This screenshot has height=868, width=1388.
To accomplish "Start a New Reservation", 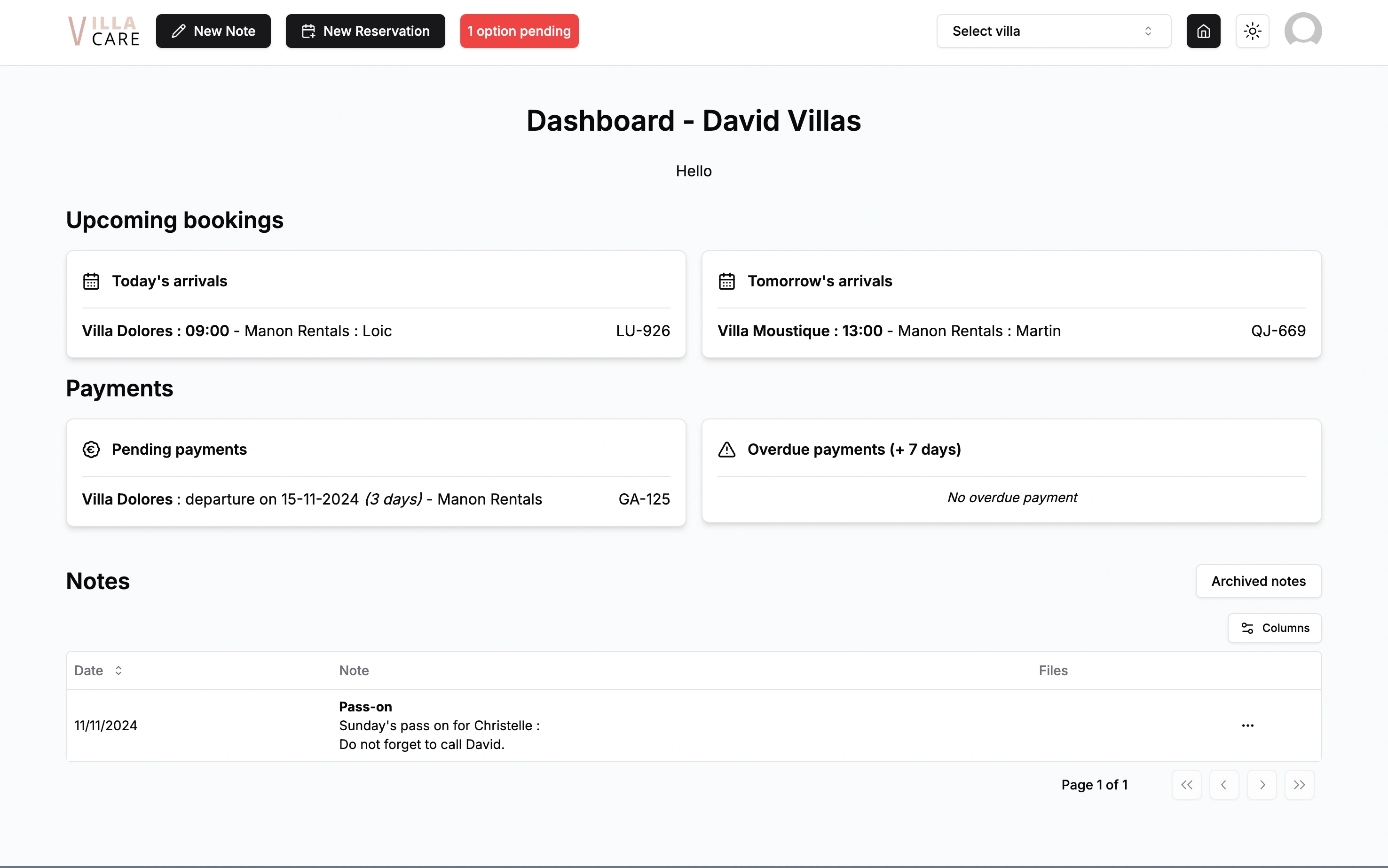I will 365,31.
